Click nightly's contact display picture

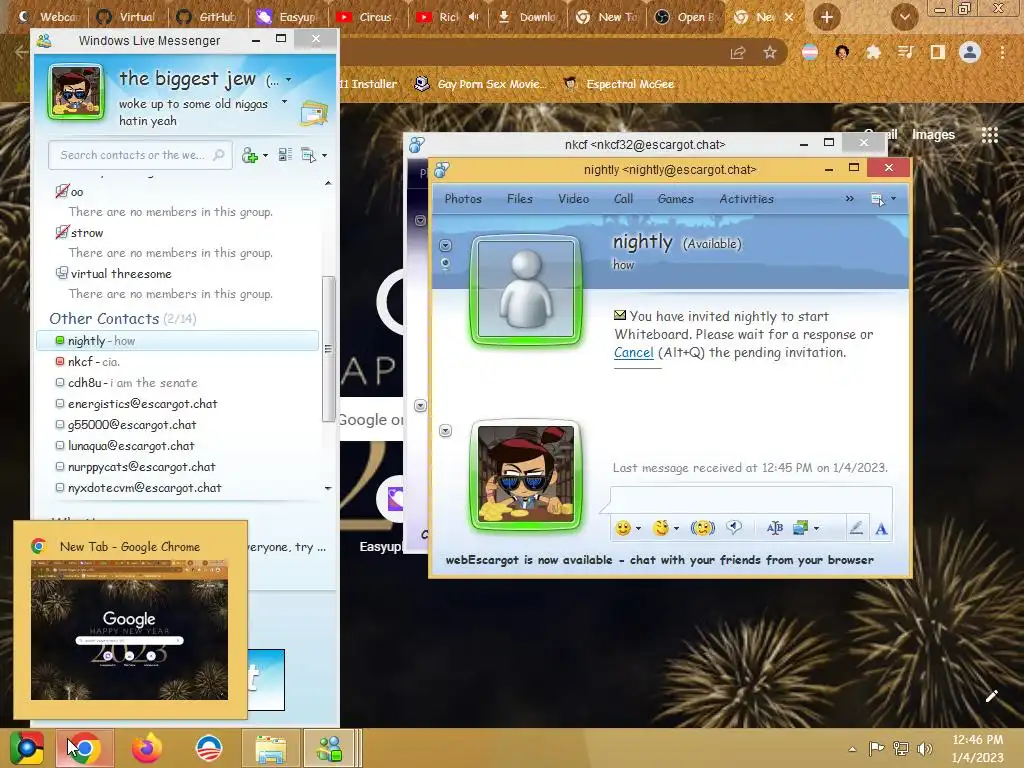coord(526,289)
